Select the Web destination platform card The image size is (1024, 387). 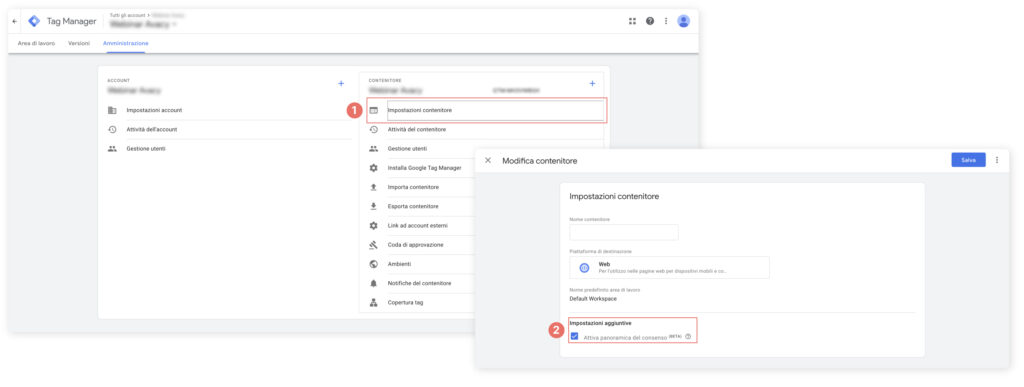pos(669,268)
